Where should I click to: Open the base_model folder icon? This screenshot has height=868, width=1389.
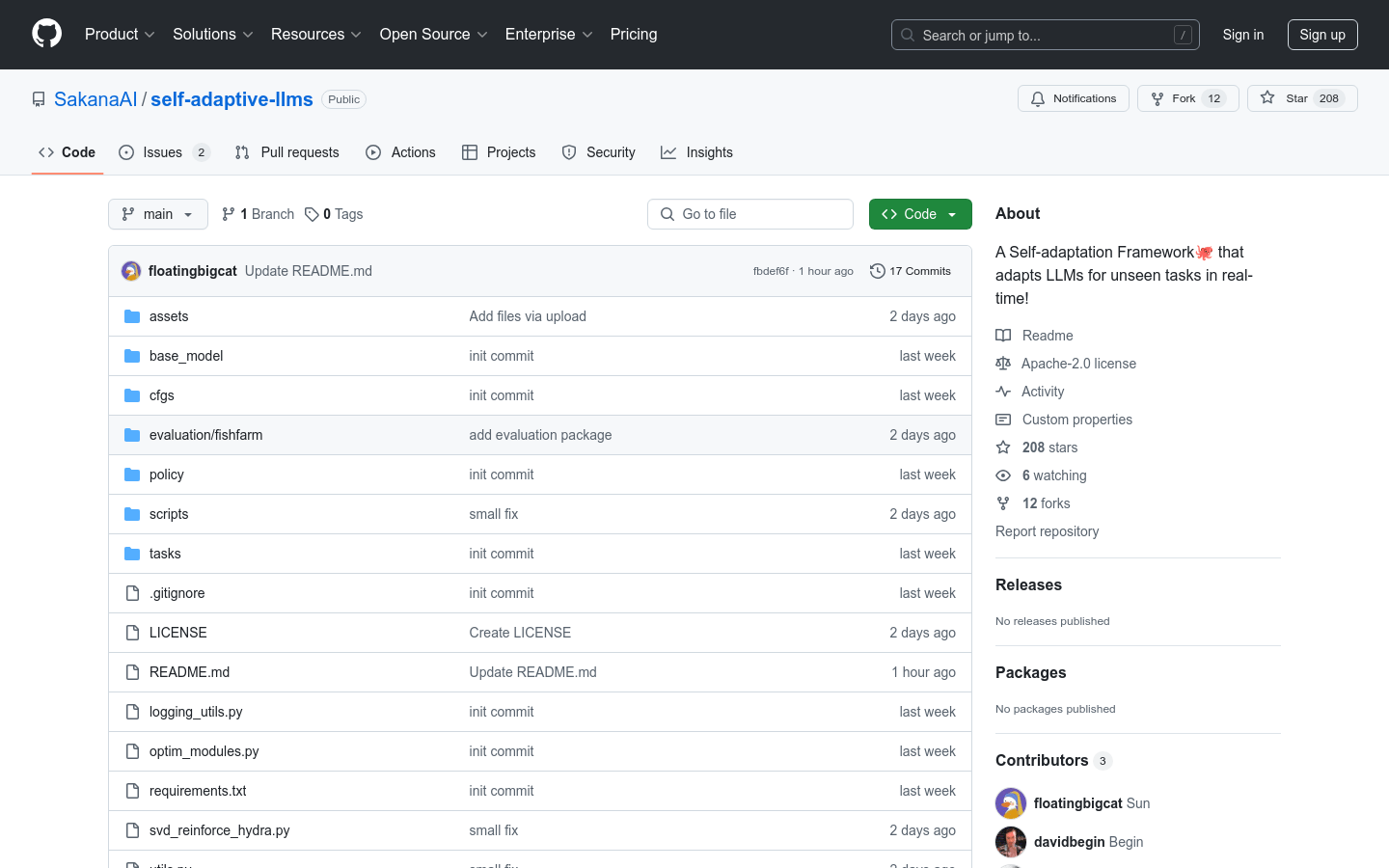point(132,356)
